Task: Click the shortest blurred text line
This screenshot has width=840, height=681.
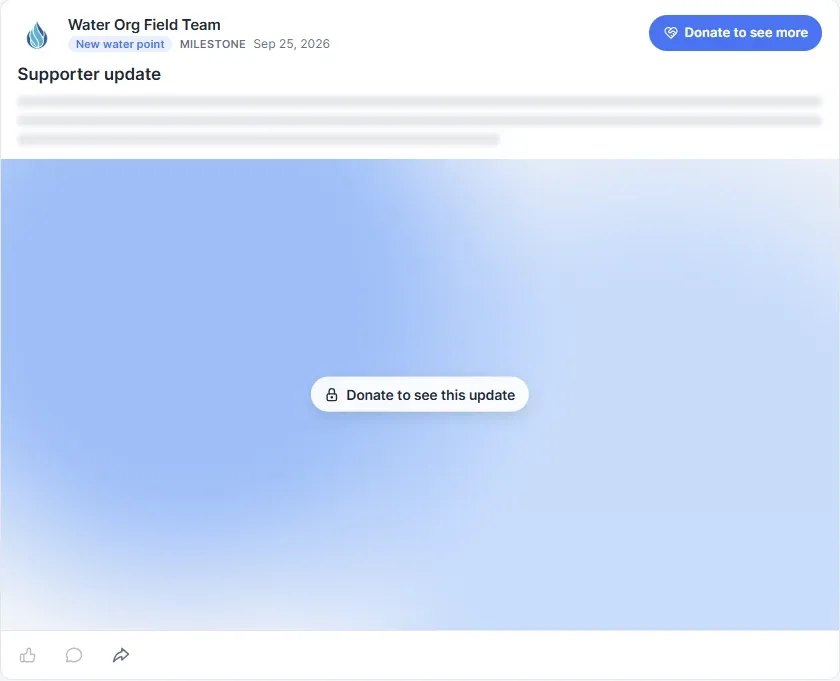Action: [x=258, y=140]
